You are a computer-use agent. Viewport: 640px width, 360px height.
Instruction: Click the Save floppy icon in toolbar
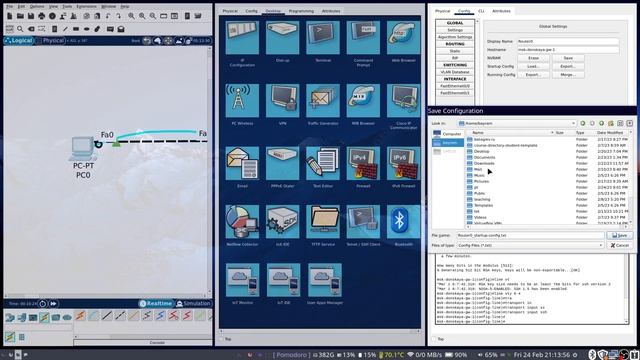31,16
